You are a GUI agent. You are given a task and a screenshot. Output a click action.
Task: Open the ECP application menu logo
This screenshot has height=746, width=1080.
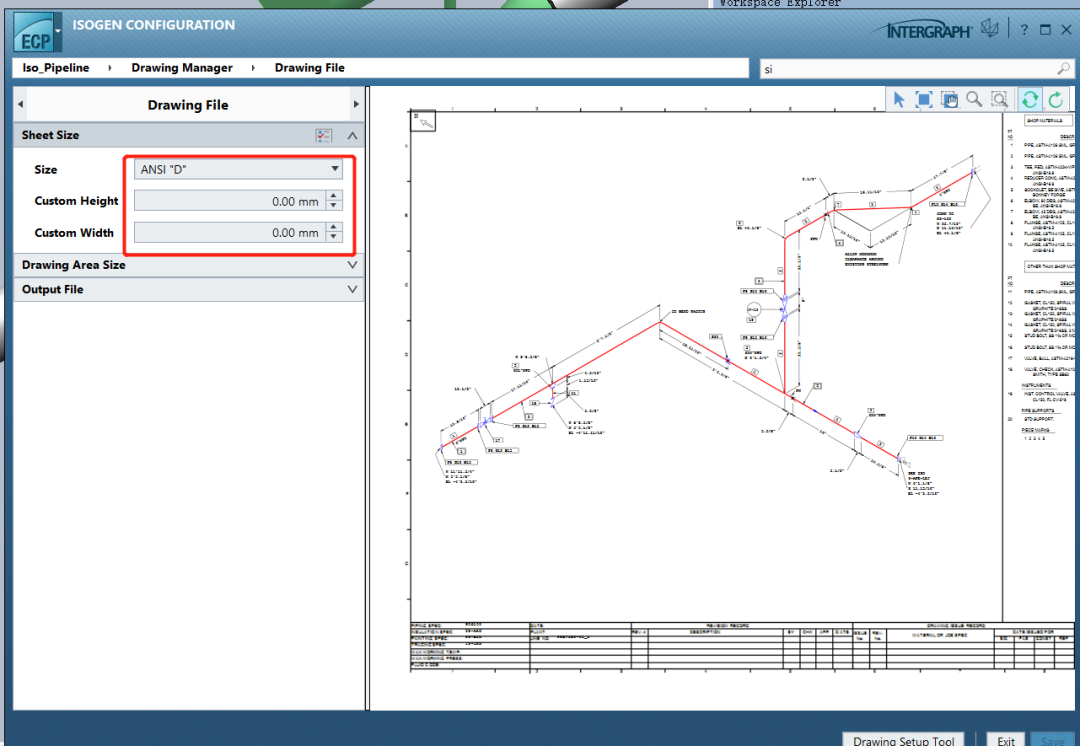coord(34,34)
